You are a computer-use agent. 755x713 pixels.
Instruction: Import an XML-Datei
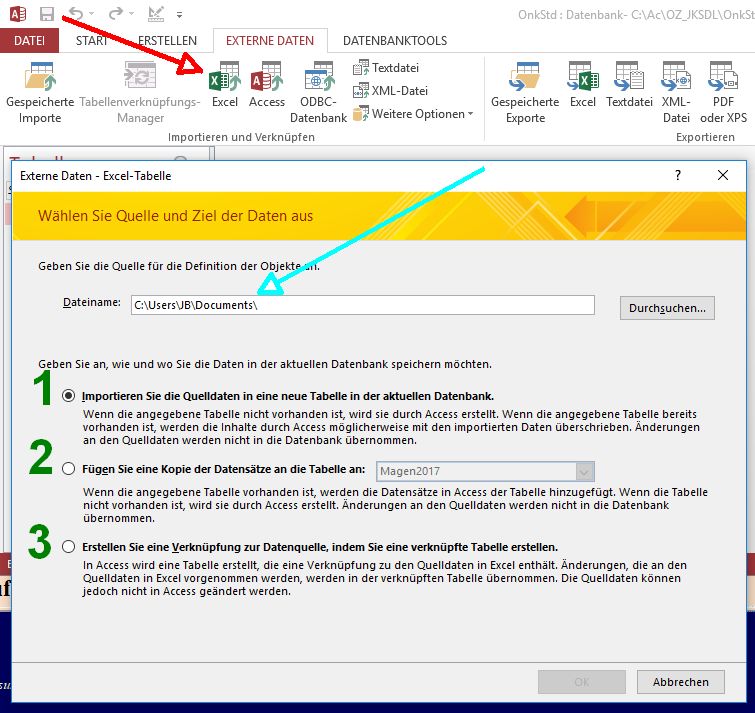[391, 91]
